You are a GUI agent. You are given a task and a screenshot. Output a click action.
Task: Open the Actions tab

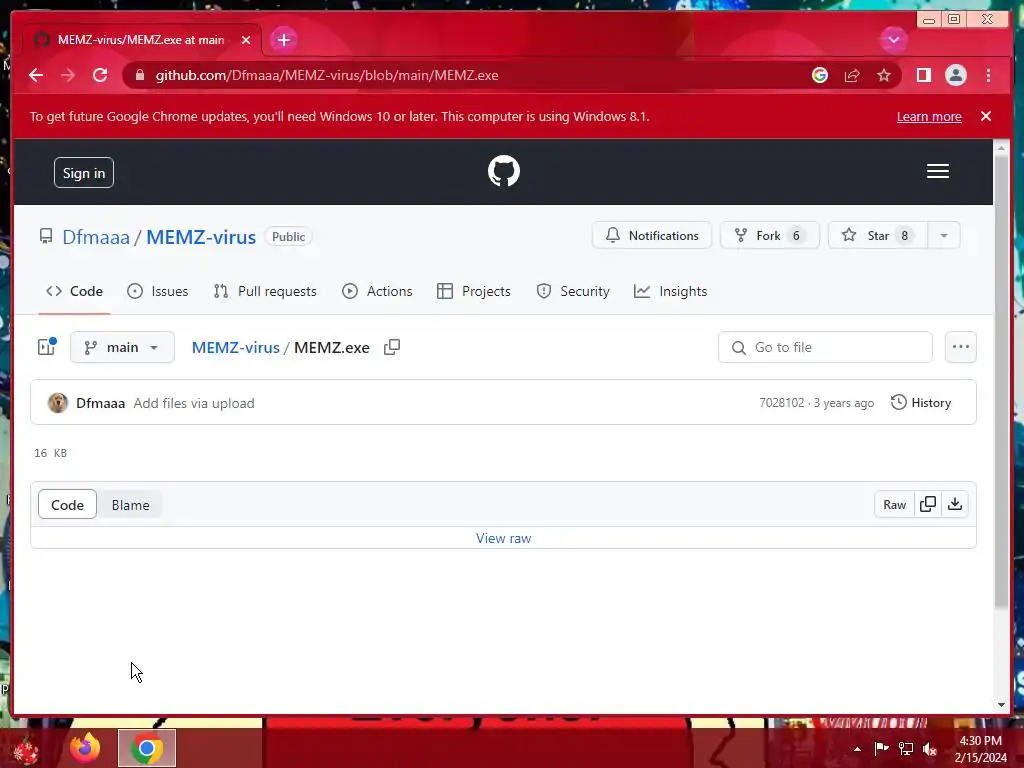click(x=377, y=291)
